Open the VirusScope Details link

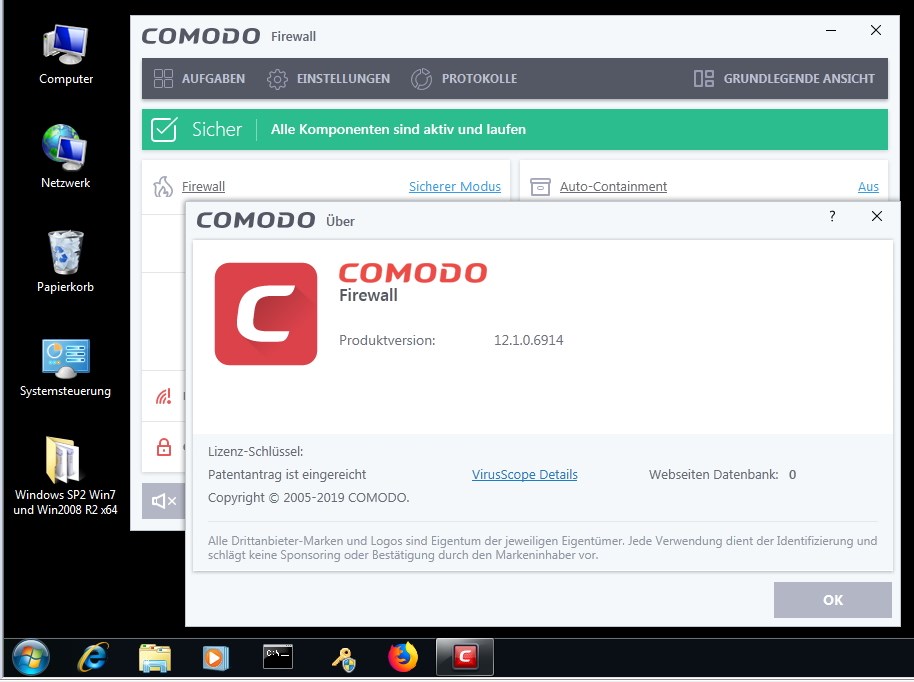pyautogui.click(x=525, y=474)
